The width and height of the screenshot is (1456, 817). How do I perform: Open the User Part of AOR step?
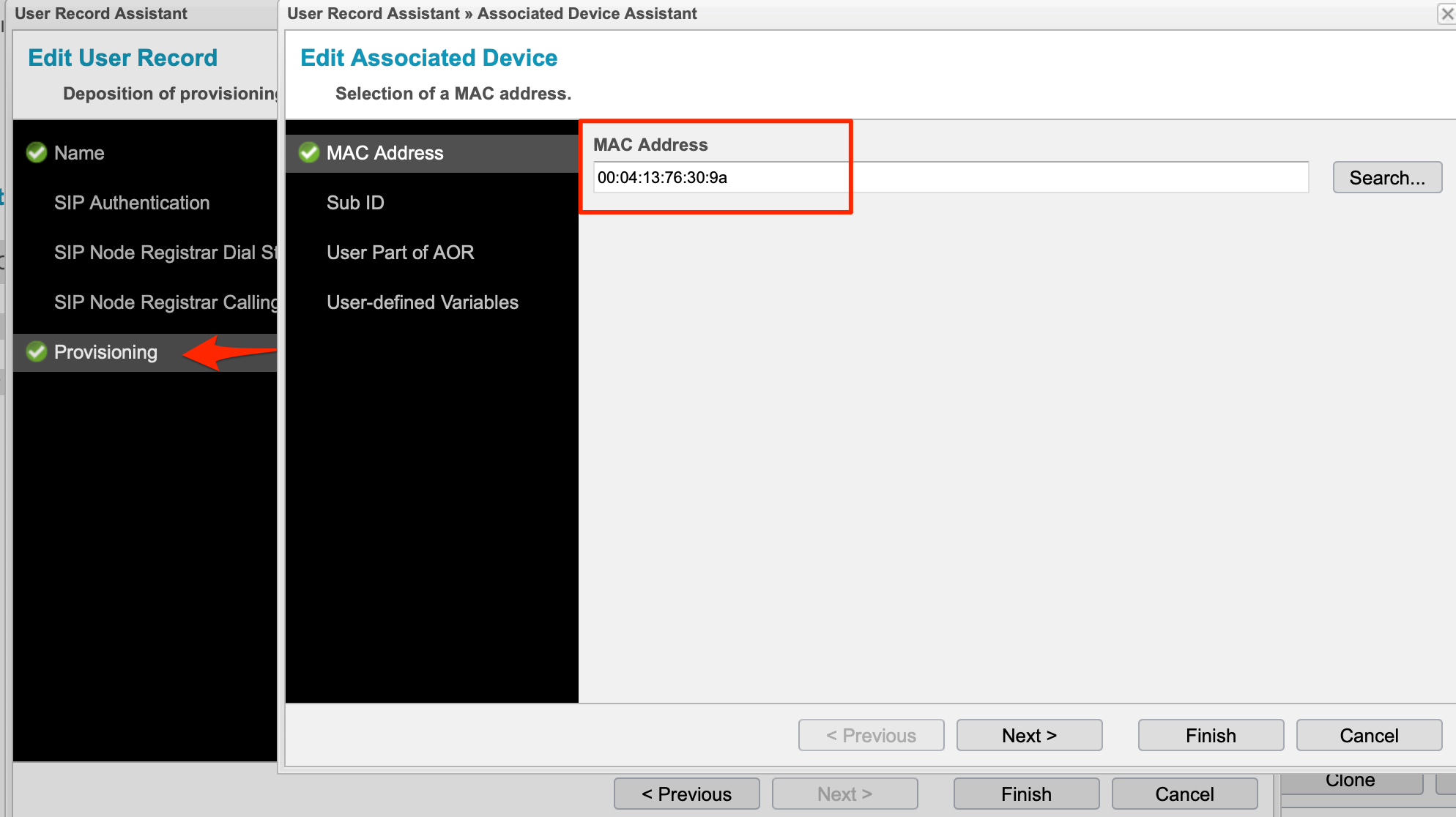(x=400, y=253)
